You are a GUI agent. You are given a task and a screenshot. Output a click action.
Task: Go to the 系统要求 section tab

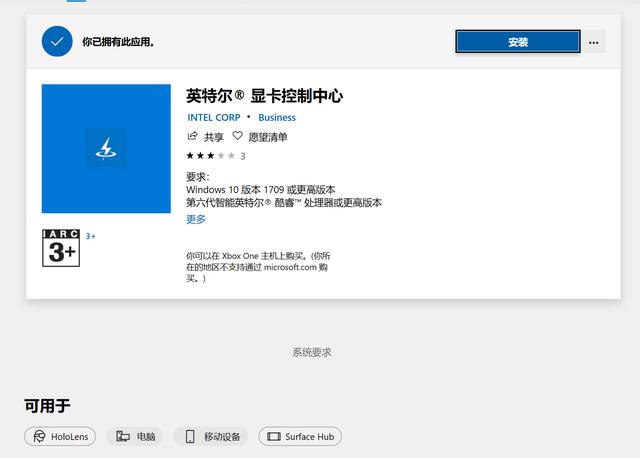tap(311, 352)
